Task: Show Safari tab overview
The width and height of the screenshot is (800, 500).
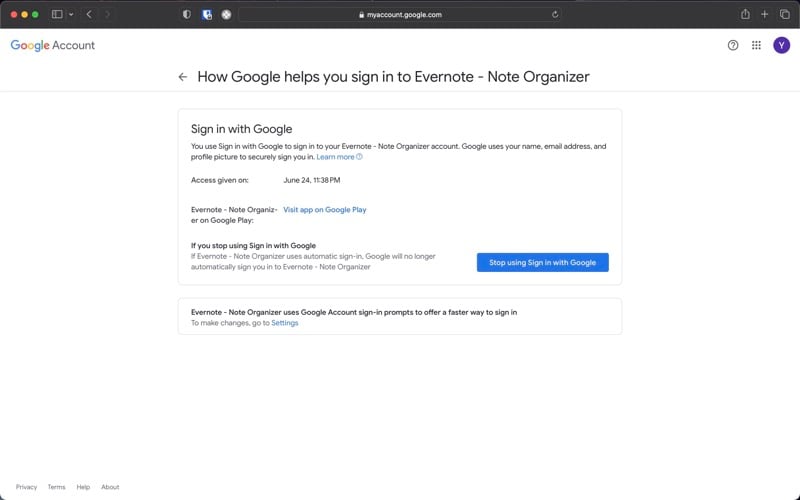Action: click(785, 14)
